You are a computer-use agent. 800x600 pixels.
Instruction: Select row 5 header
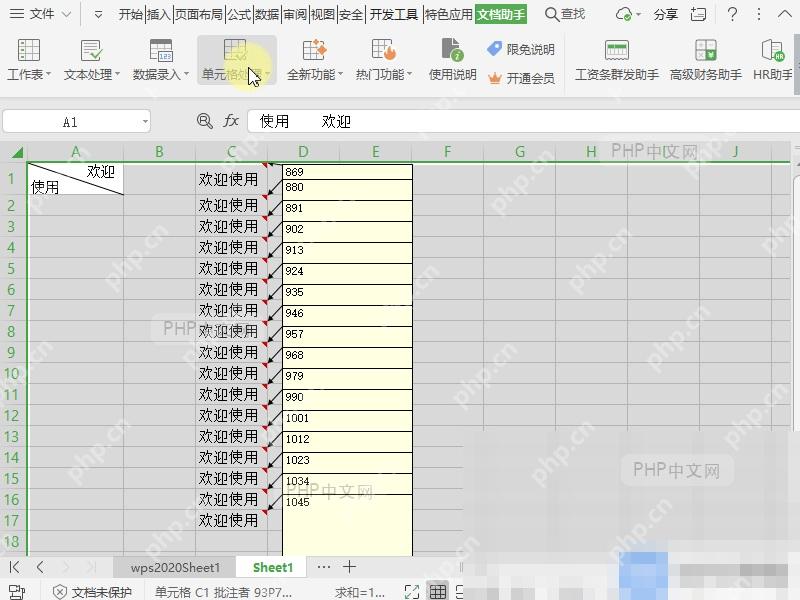11,268
